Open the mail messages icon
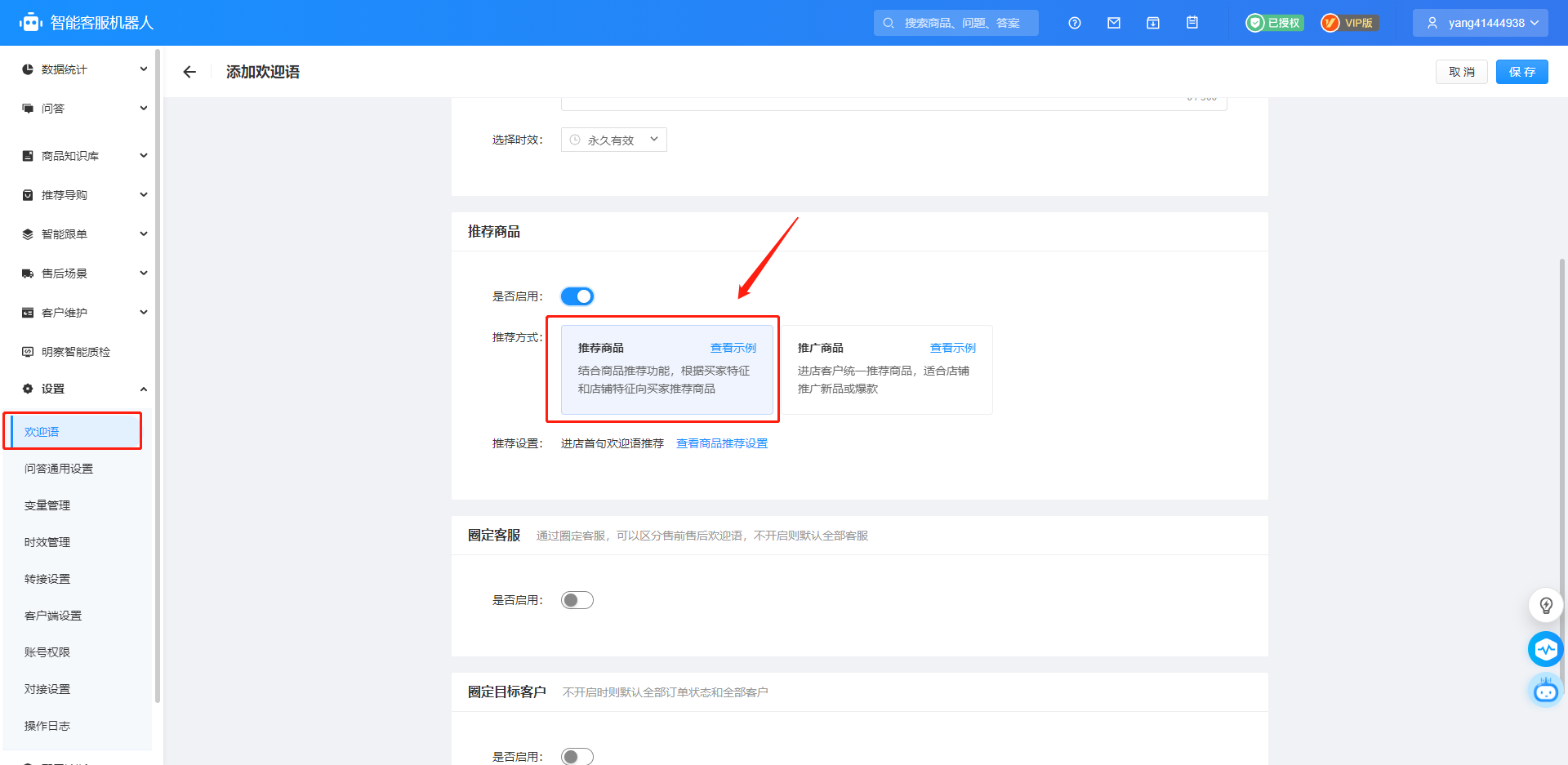Viewport: 1568px width, 765px height. pos(1114,23)
